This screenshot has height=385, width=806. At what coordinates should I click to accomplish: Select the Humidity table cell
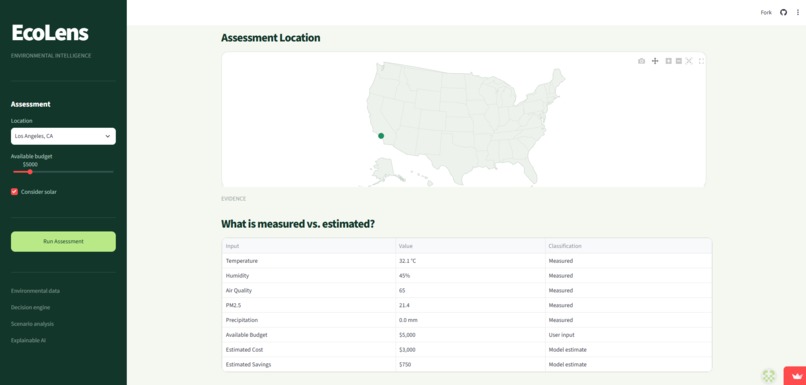pyautogui.click(x=309, y=276)
